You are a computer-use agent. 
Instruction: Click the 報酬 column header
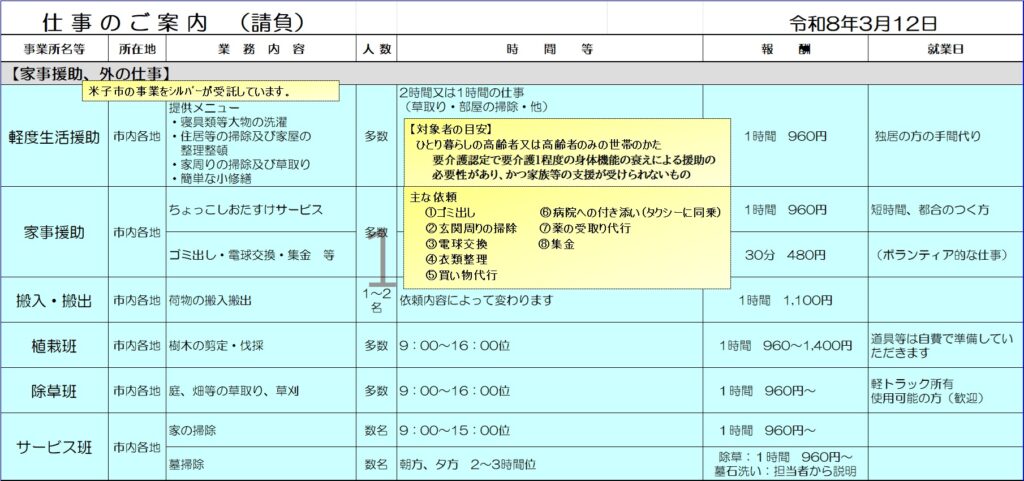pyautogui.click(x=785, y=49)
